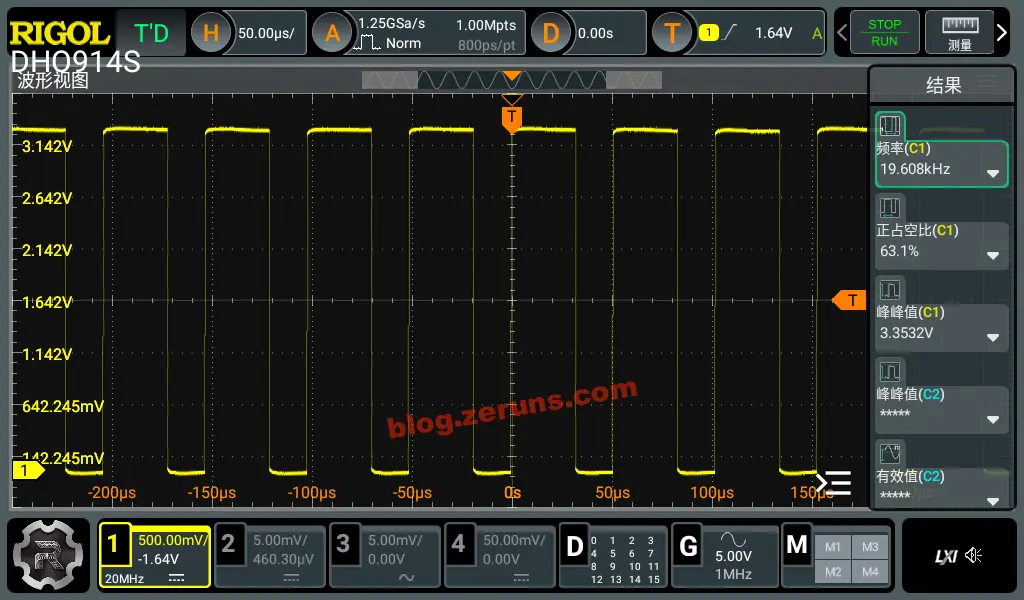
Task: Open the Measure ruler button
Action: pos(959,33)
